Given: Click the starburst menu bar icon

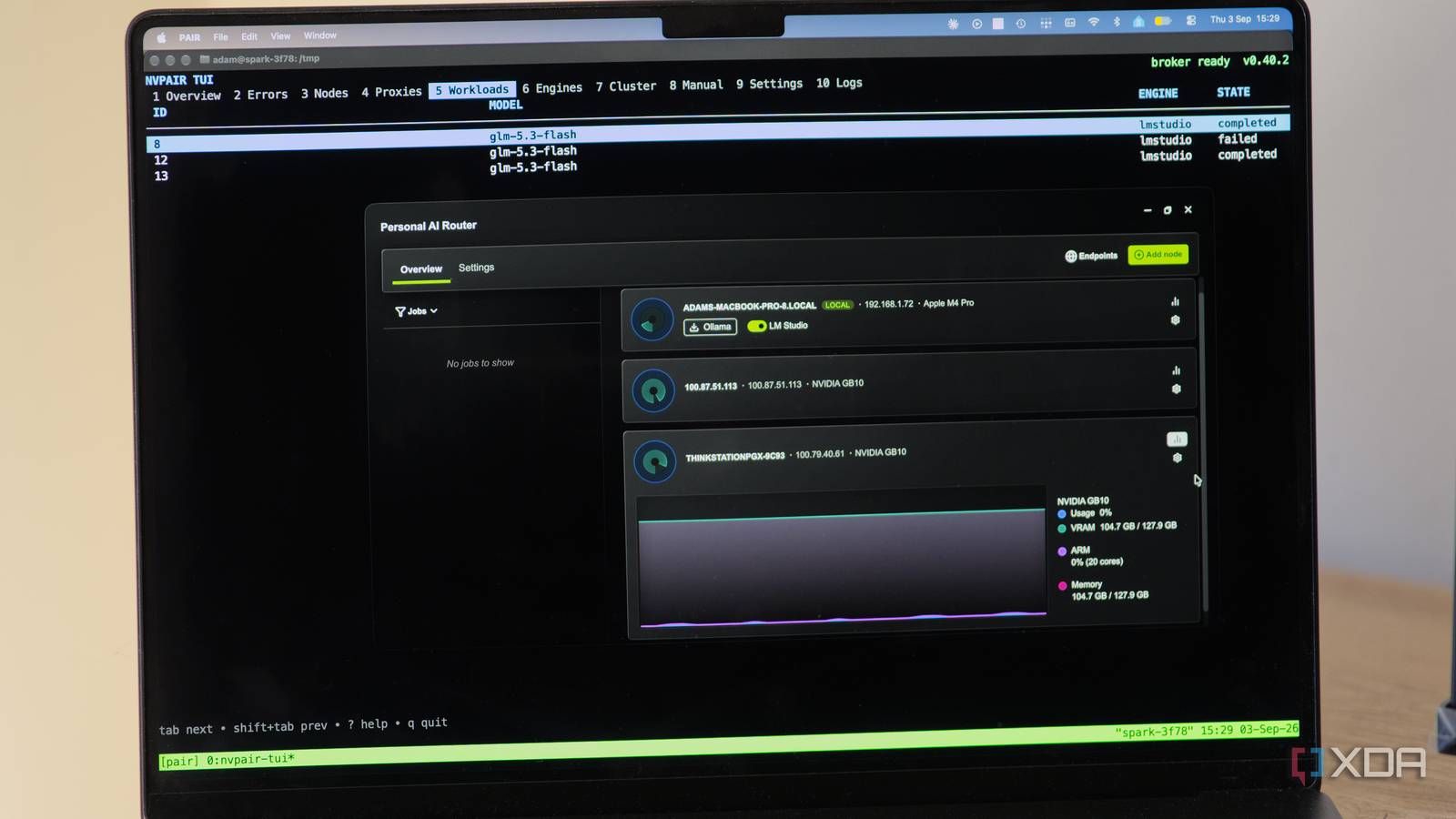Looking at the screenshot, I should coord(953,25).
